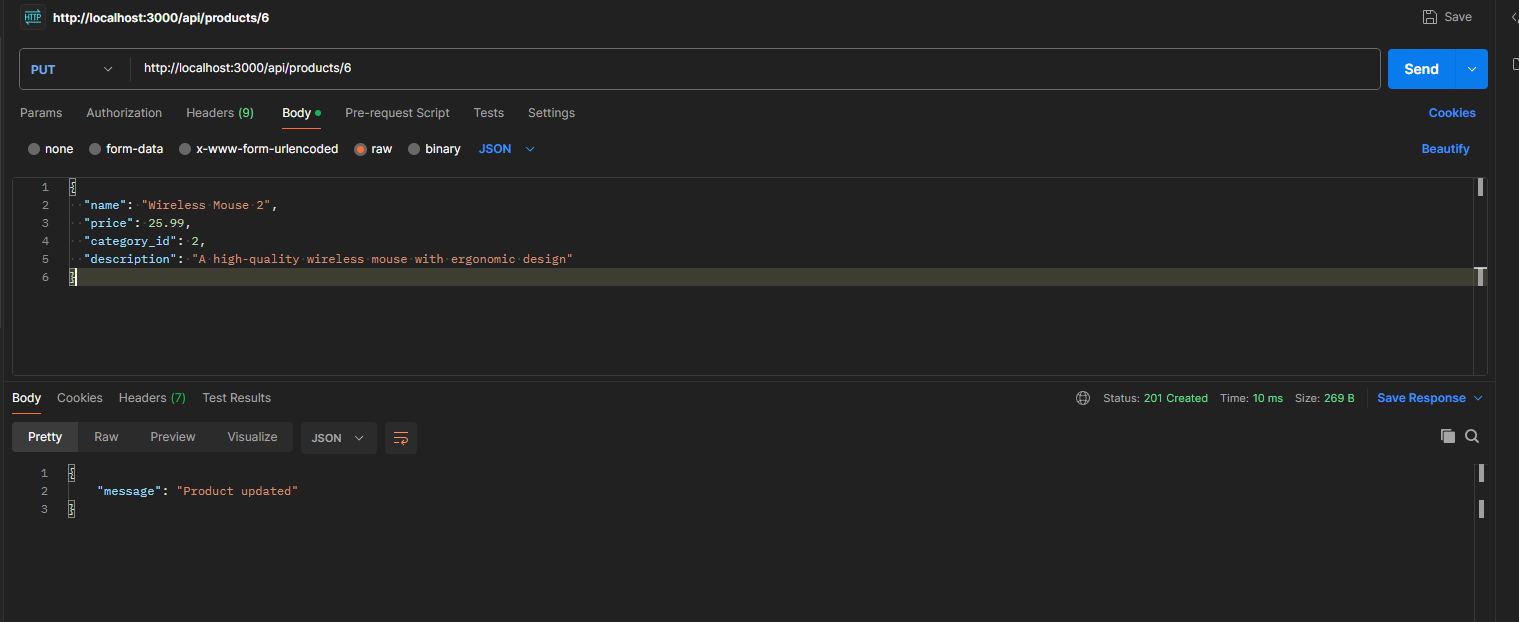Click the "Product updated" response message

(x=237, y=491)
